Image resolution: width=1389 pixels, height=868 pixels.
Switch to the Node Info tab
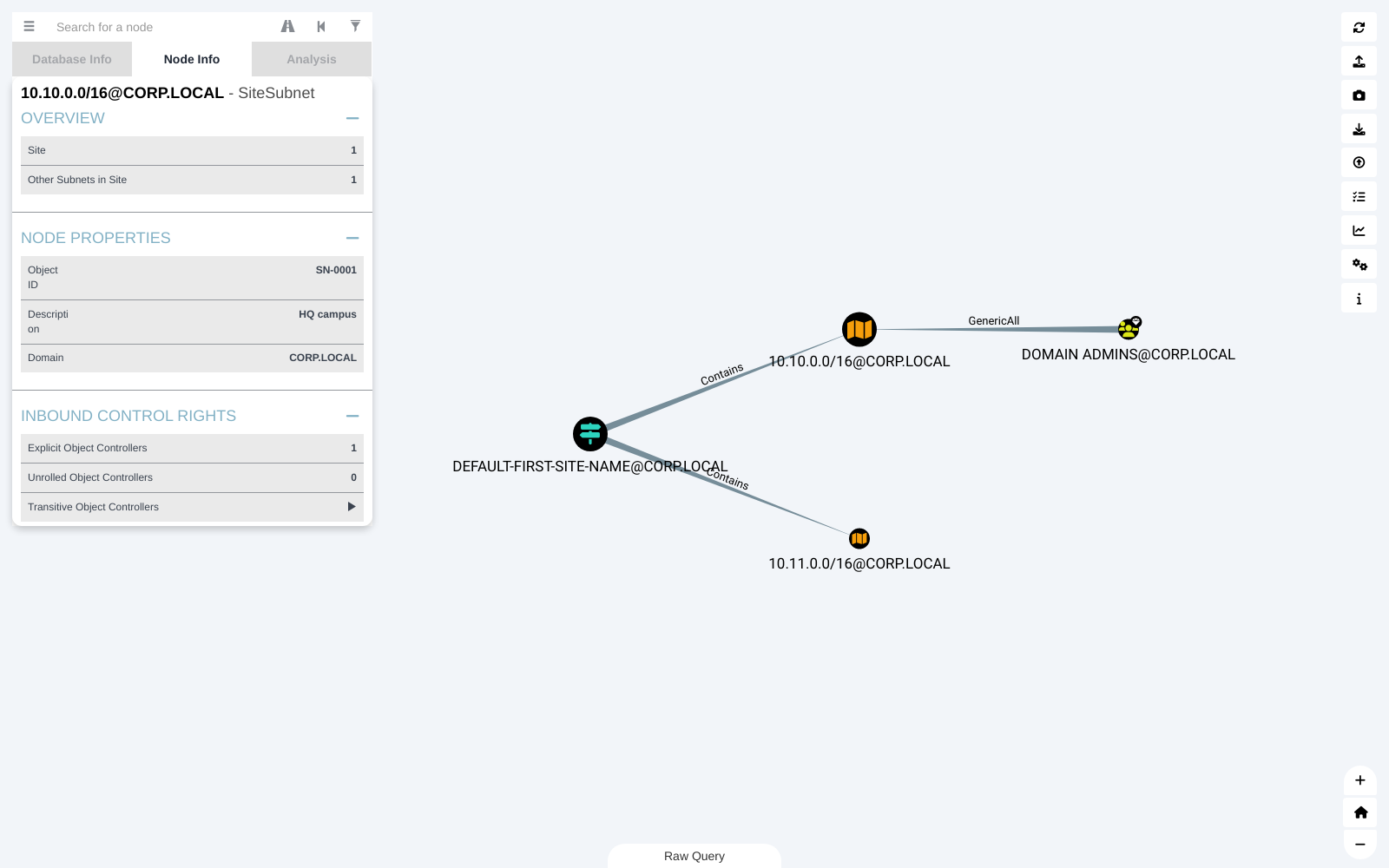coord(192,59)
